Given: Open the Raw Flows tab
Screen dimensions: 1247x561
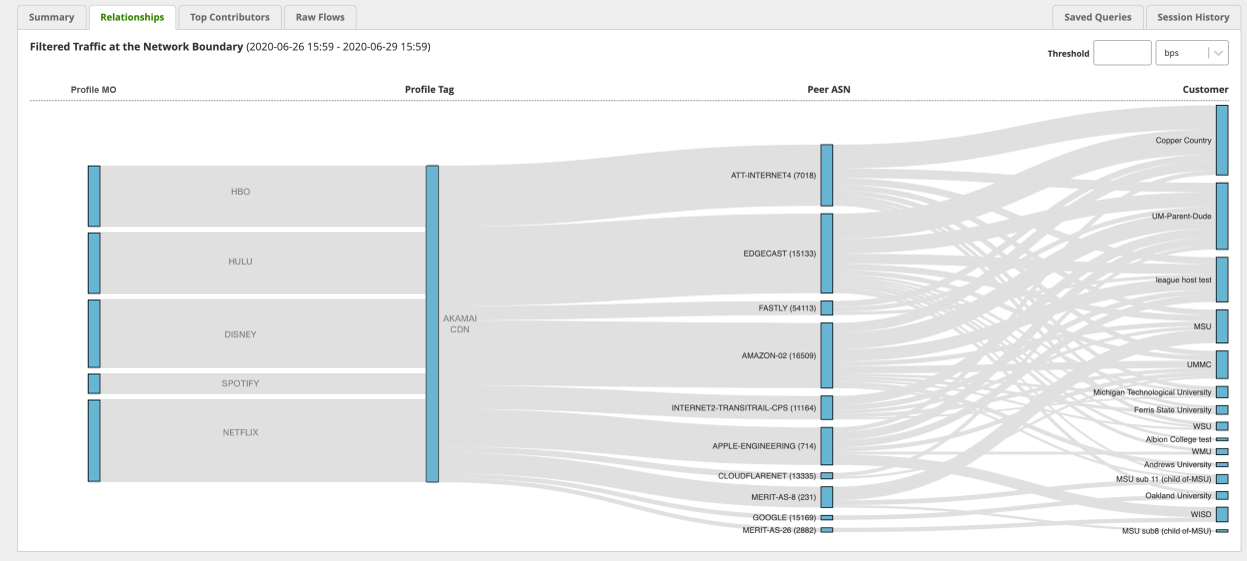Looking at the screenshot, I should click(319, 17).
